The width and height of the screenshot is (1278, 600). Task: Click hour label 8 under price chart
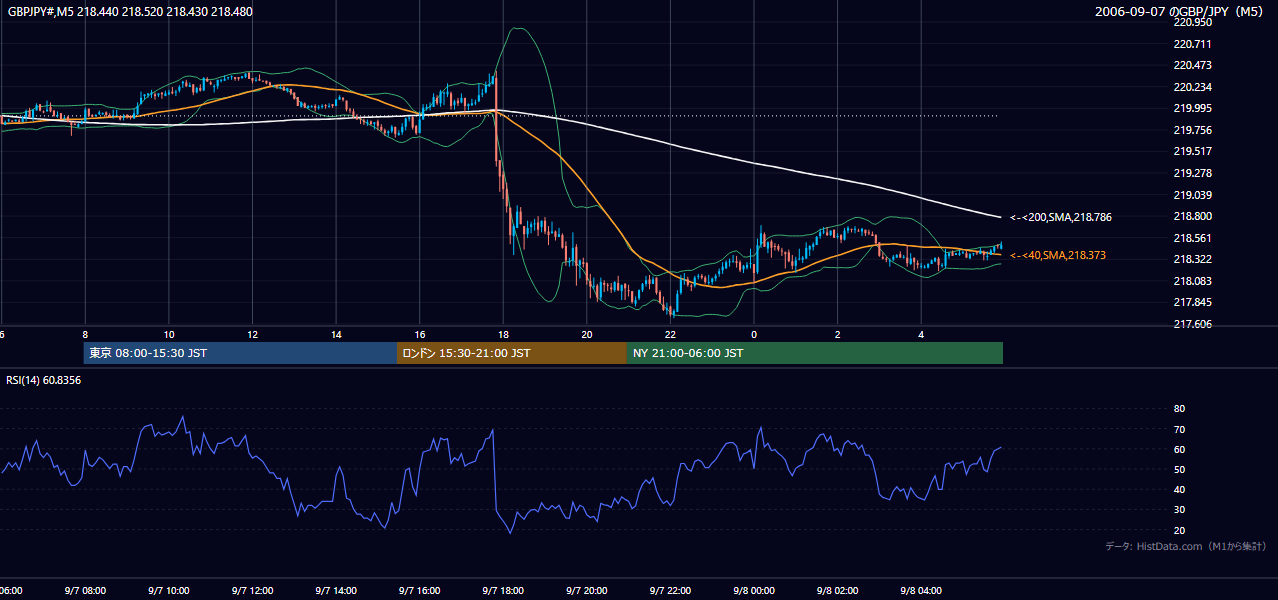coord(85,335)
